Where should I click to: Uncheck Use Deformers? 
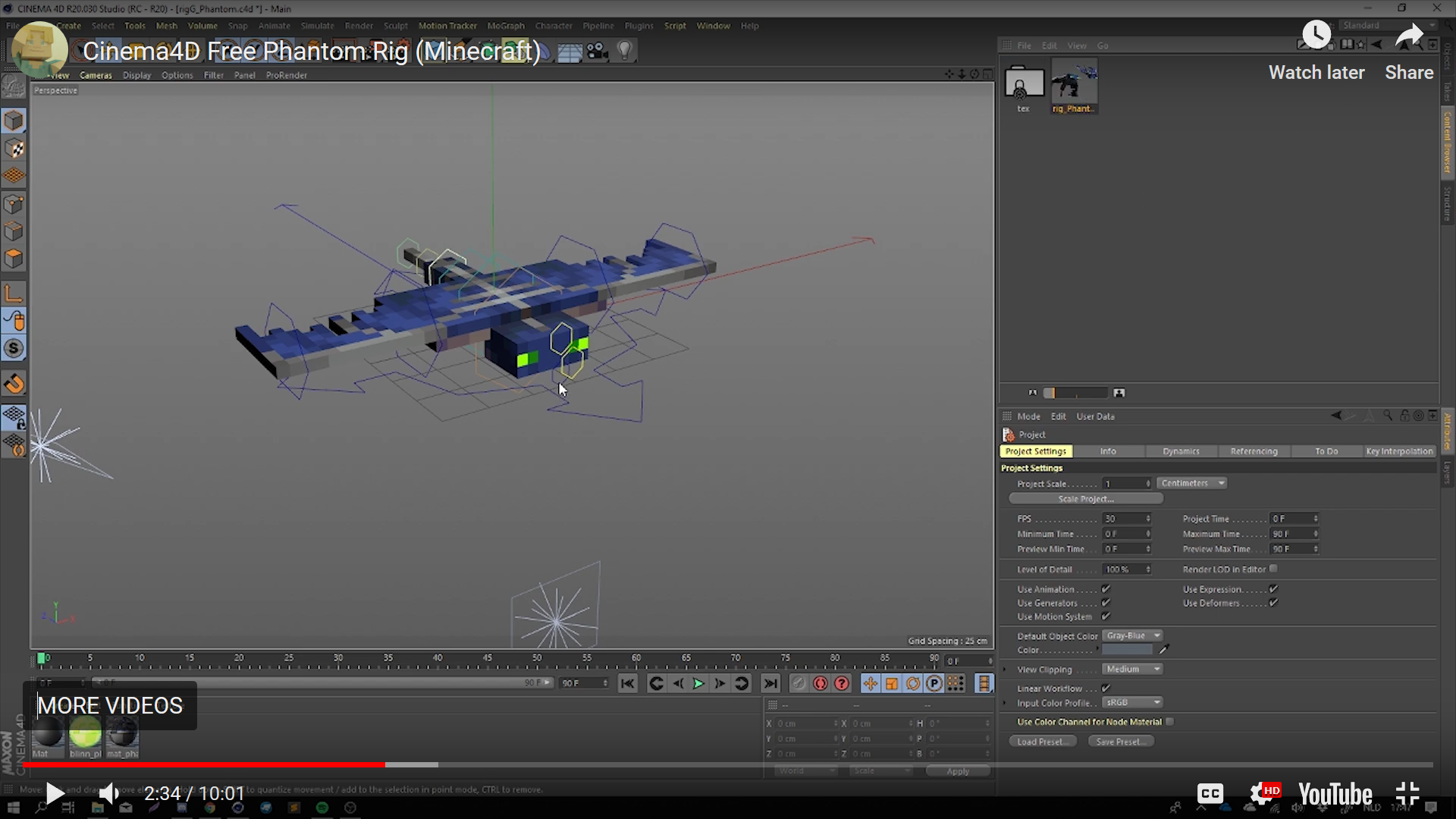point(1274,603)
